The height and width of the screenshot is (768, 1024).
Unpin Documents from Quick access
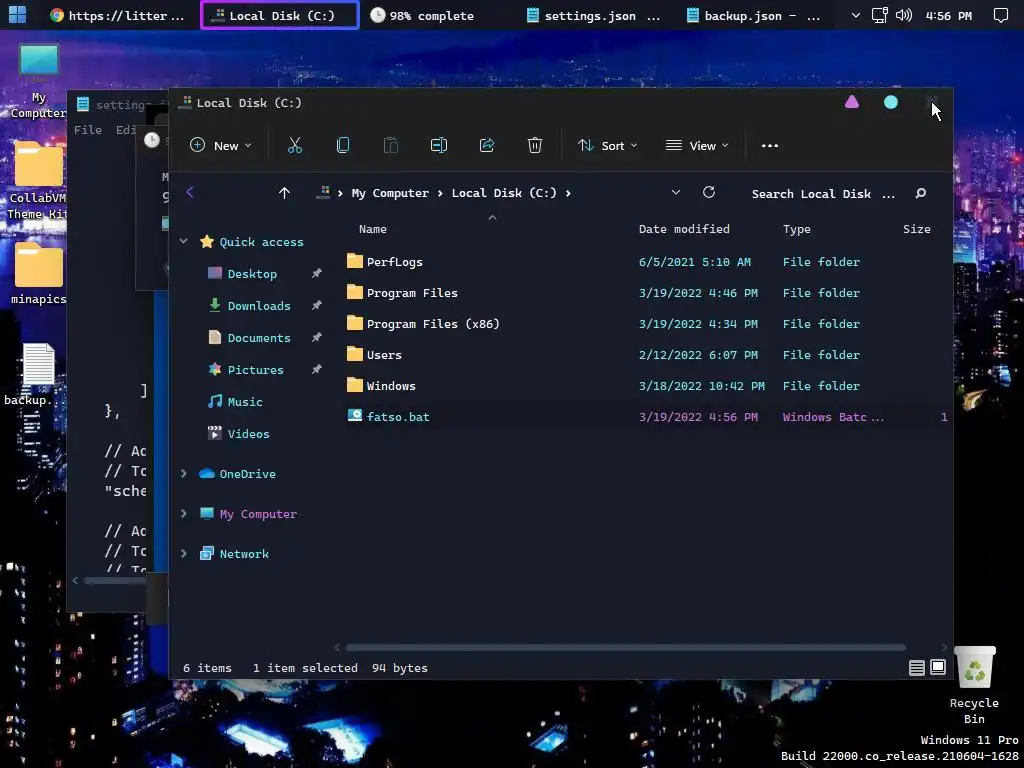point(317,337)
